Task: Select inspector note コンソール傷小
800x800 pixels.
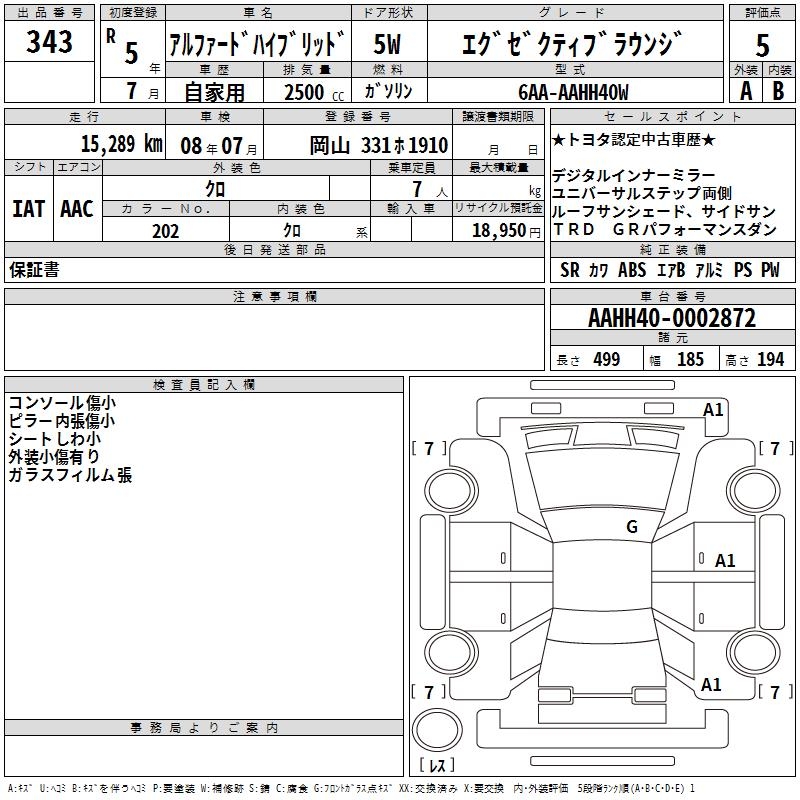Action: [x=62, y=403]
